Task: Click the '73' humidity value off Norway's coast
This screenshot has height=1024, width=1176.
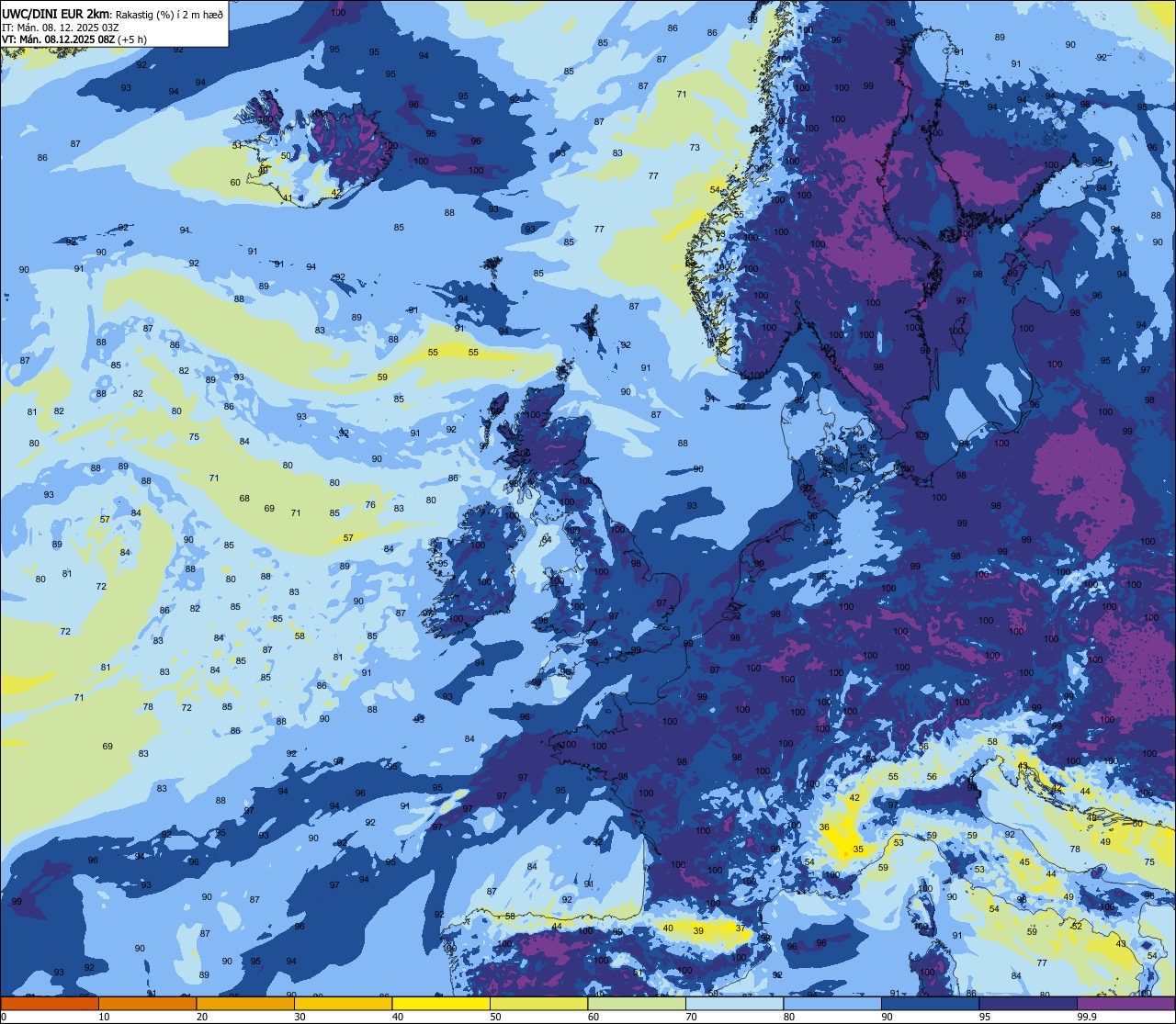Action: pyautogui.click(x=695, y=147)
